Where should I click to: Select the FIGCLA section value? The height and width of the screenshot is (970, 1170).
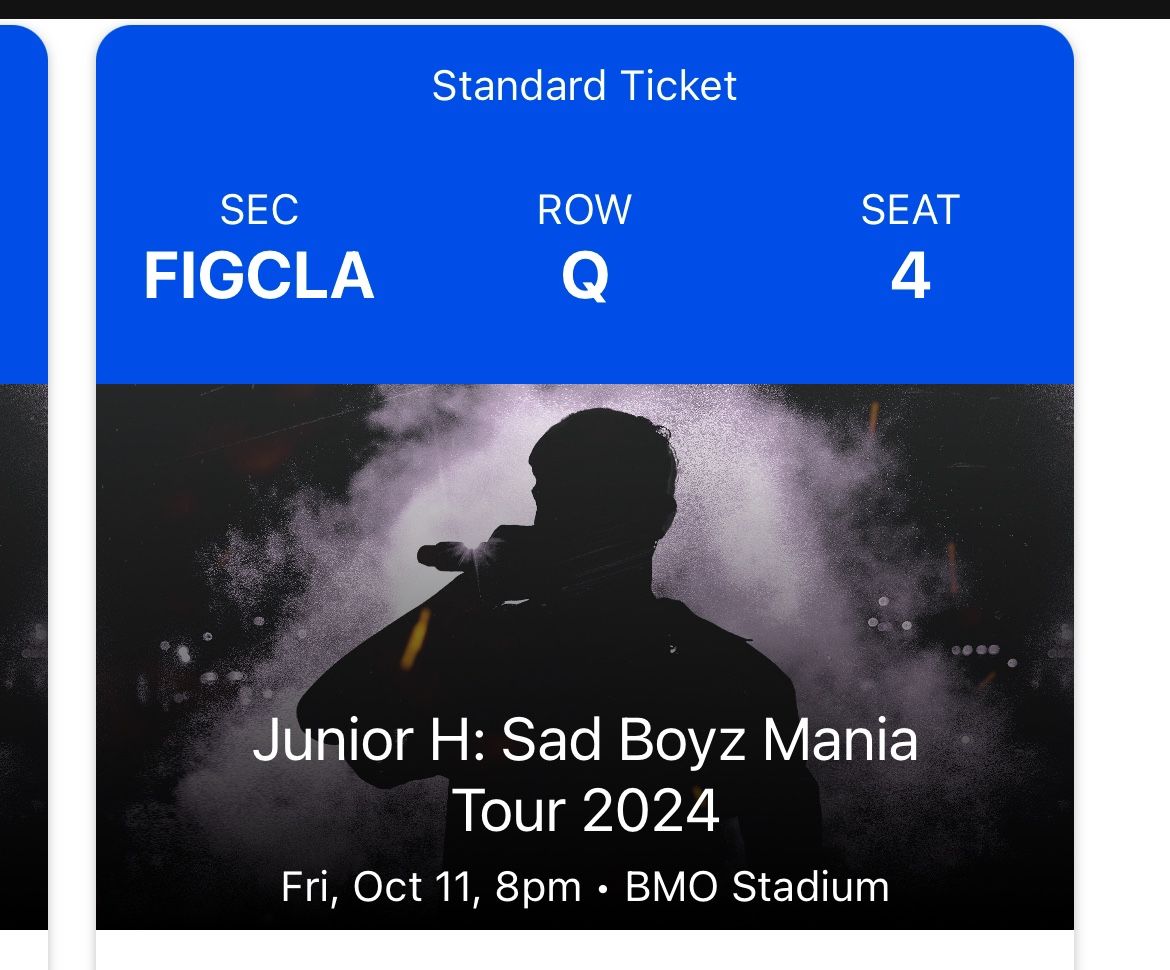[x=259, y=276]
